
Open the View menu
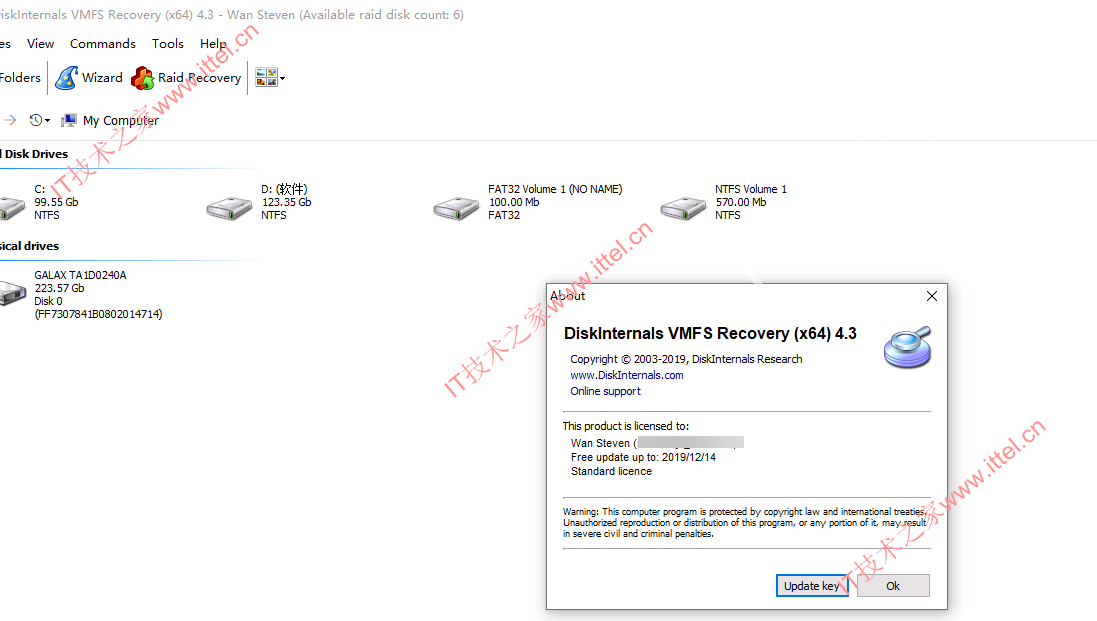(x=41, y=43)
